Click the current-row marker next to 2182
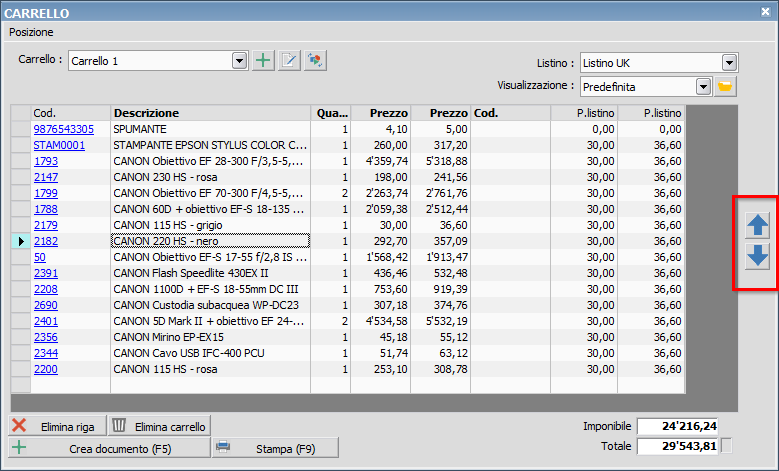Image resolution: width=779 pixels, height=471 pixels. 21,241
